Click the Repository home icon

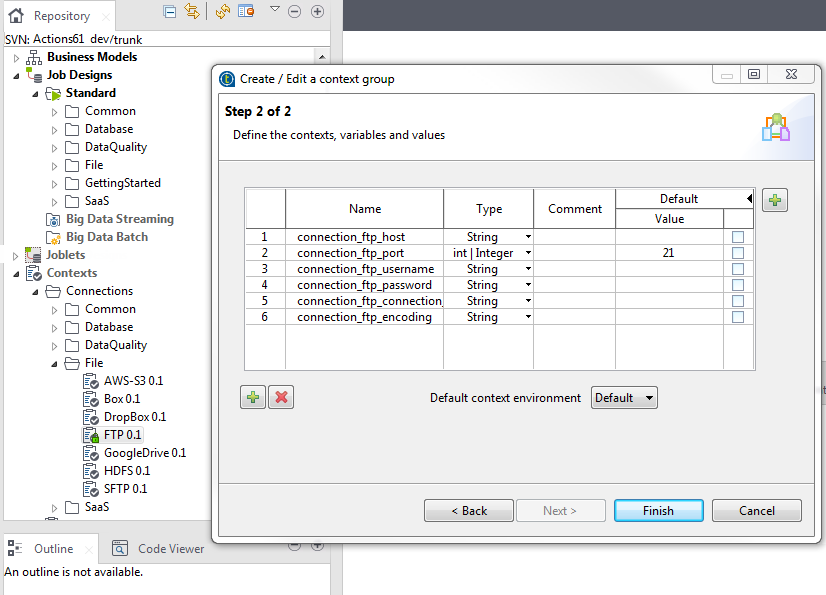tap(16, 16)
